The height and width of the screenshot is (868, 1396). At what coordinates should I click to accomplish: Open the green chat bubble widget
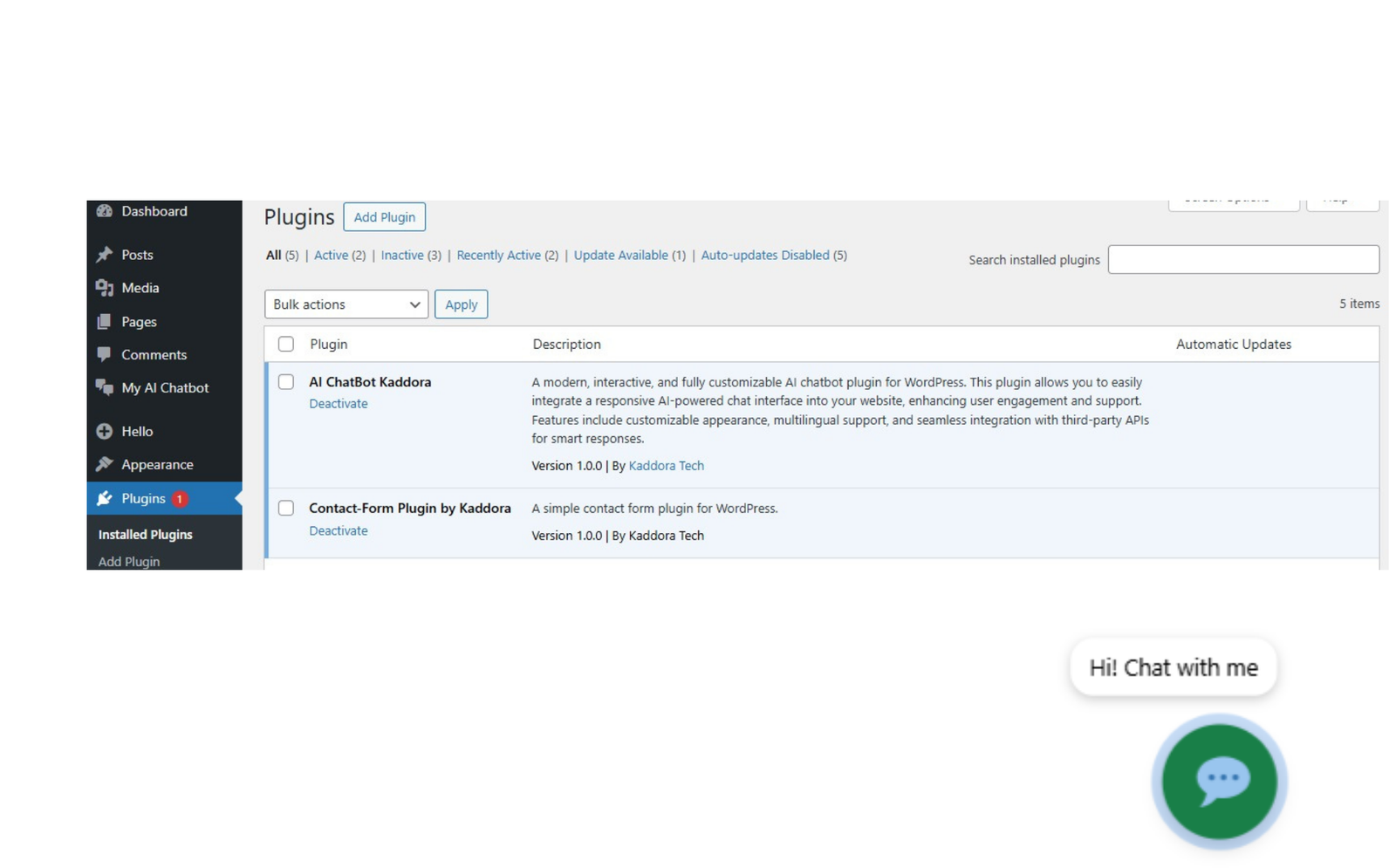point(1219,781)
